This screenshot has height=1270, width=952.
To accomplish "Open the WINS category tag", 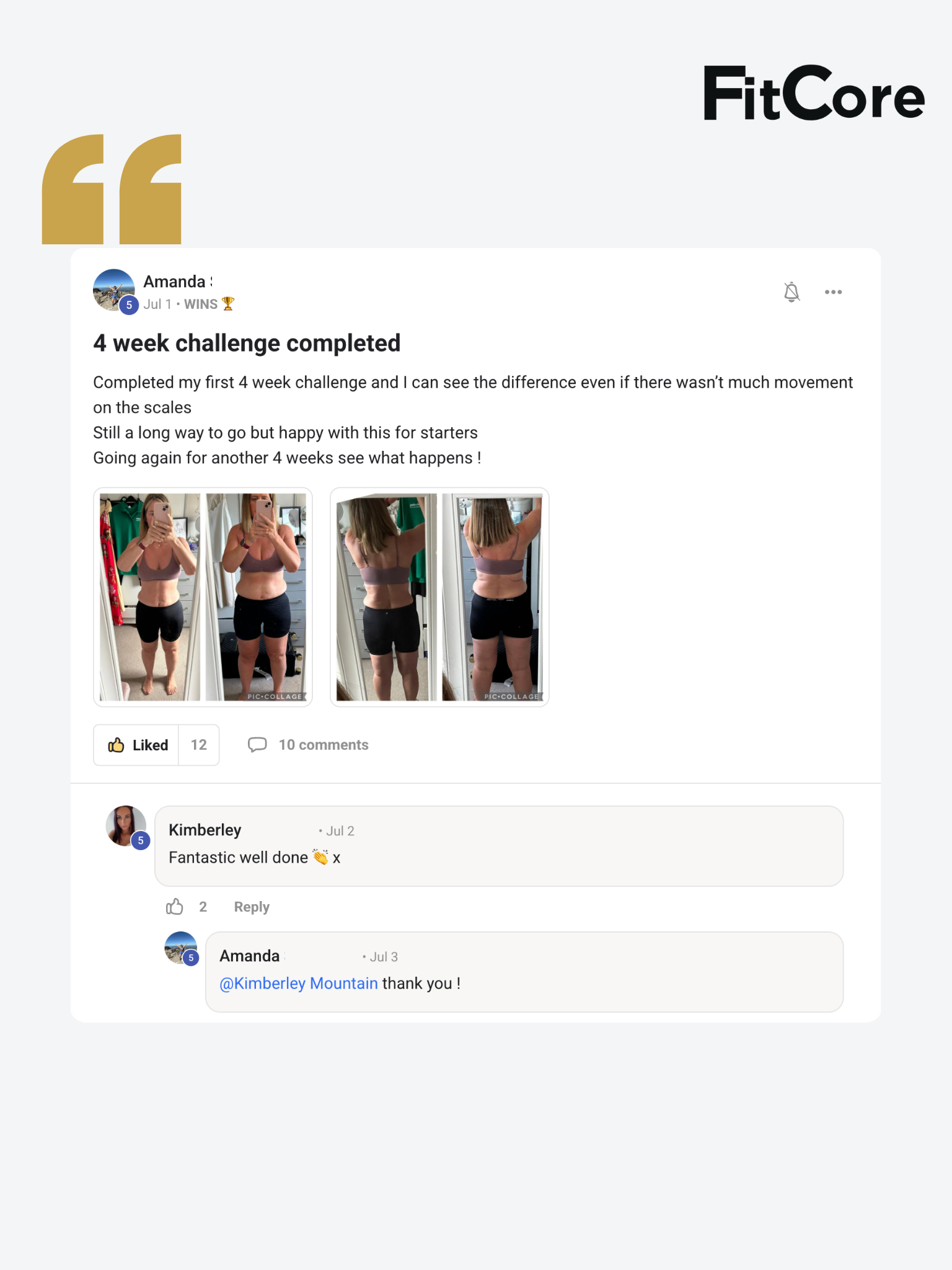I will 201,304.
